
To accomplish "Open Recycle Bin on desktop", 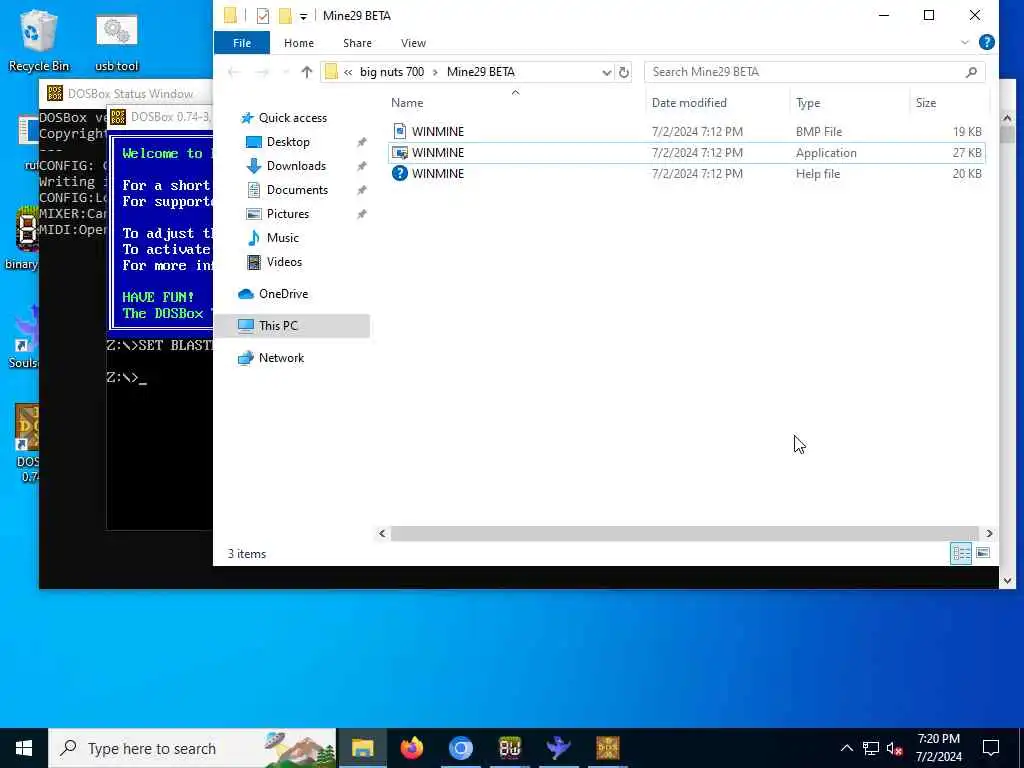I will 39,40.
